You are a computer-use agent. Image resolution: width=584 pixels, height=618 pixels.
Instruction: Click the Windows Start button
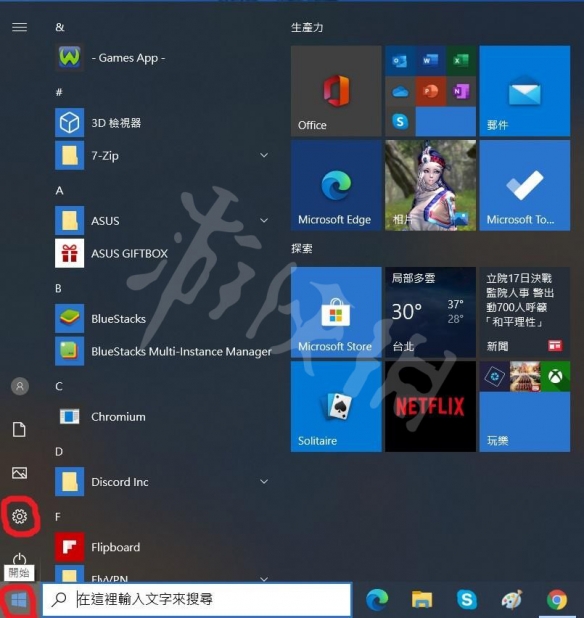tap(19, 601)
